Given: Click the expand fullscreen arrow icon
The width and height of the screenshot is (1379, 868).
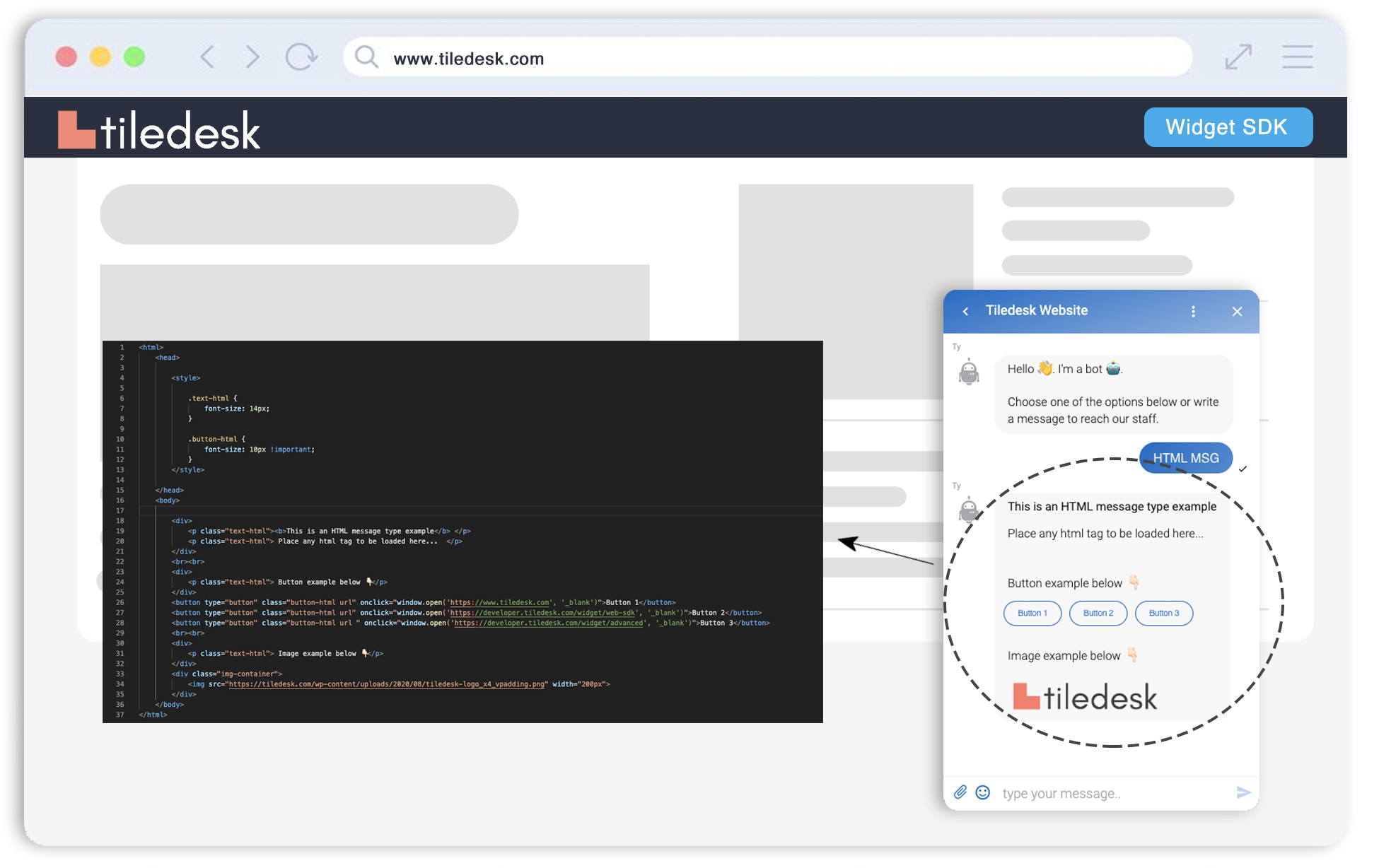Looking at the screenshot, I should 1238,57.
